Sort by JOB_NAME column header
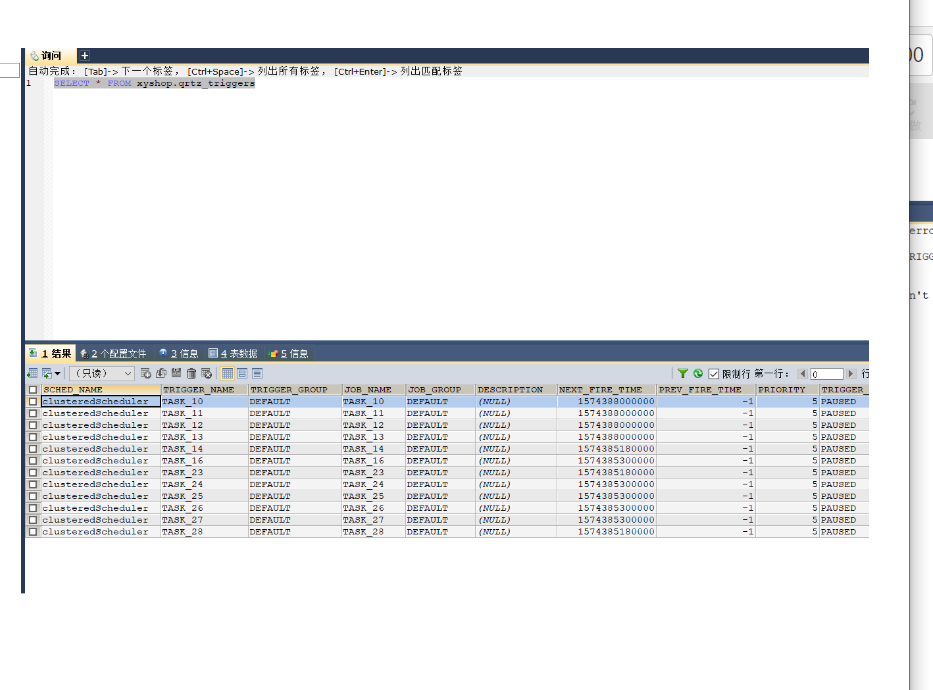This screenshot has height=690, width=933. coord(373,390)
